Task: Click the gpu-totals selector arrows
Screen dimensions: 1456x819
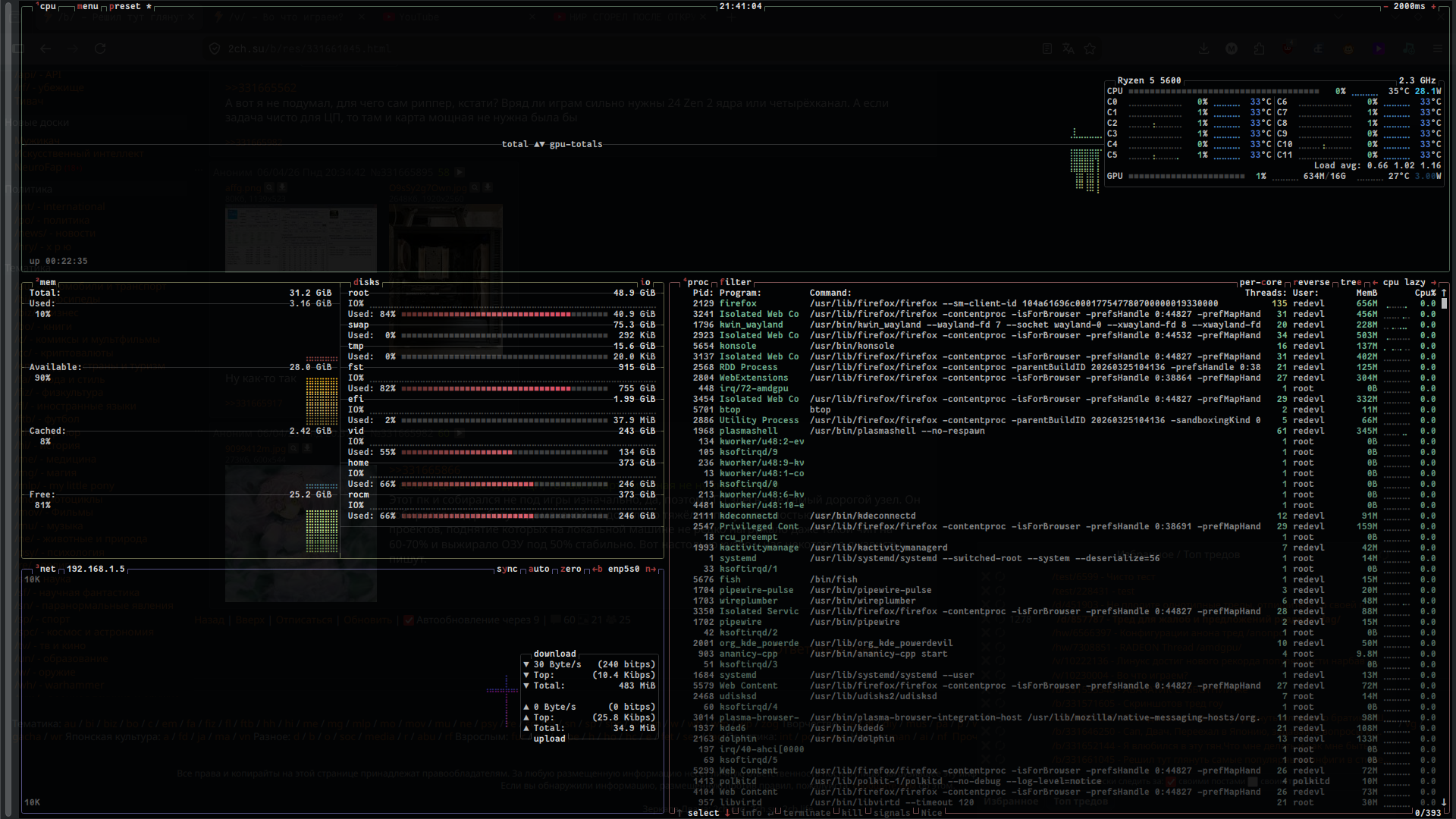Action: 539,144
